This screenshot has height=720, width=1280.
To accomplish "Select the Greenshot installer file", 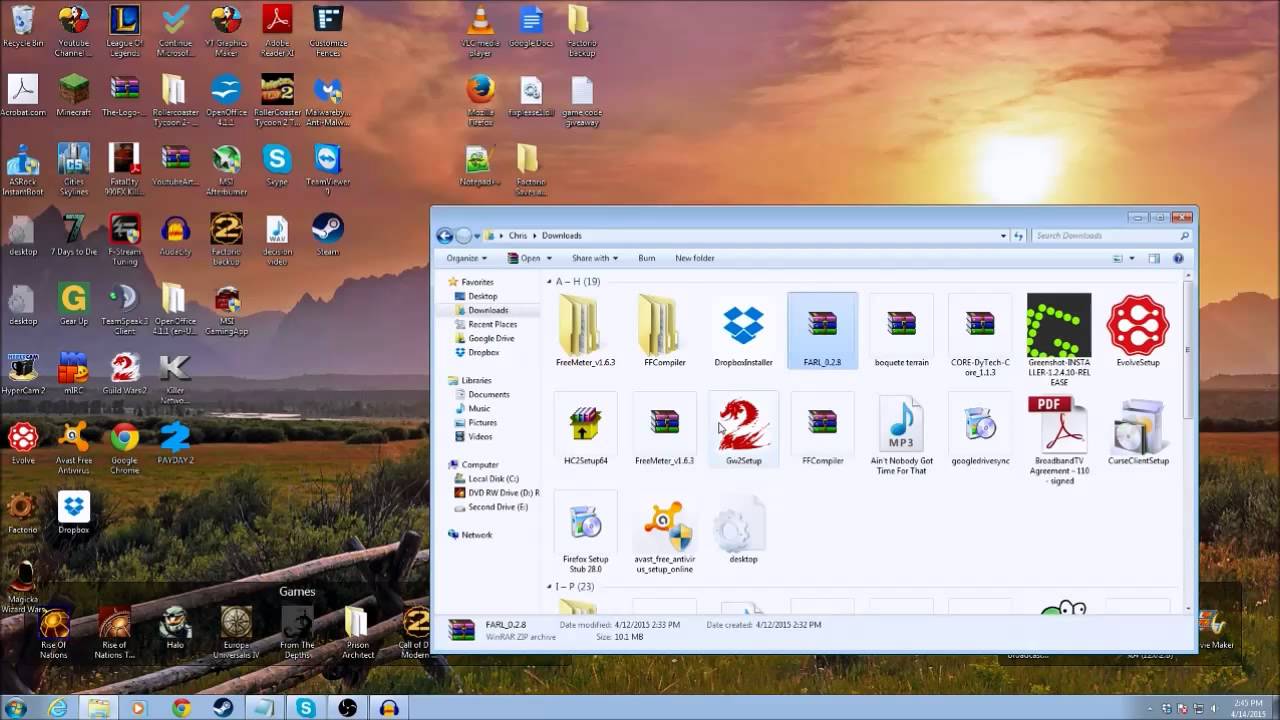I will tap(1059, 341).
